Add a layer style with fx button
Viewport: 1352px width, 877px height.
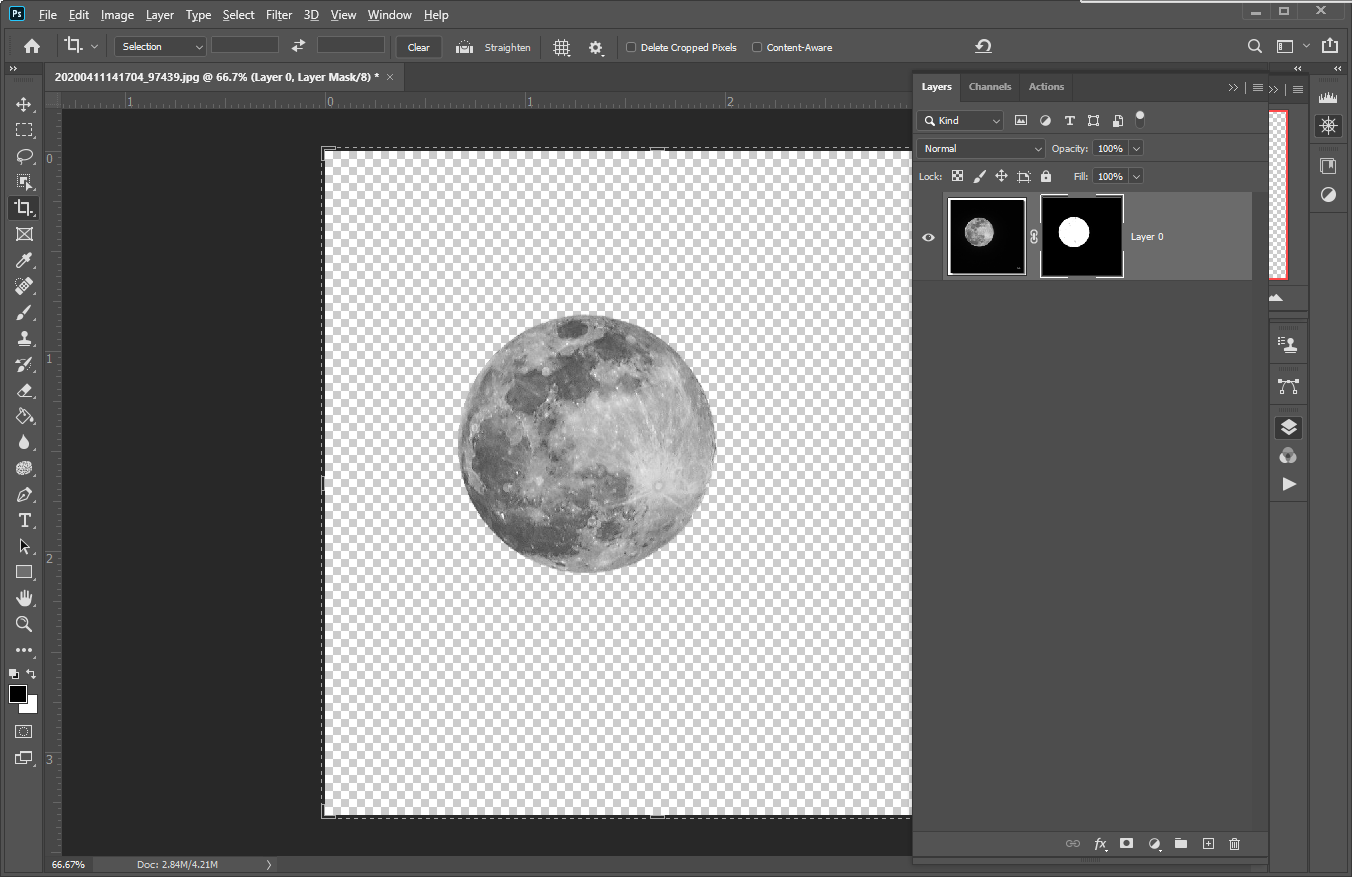pyautogui.click(x=1100, y=844)
